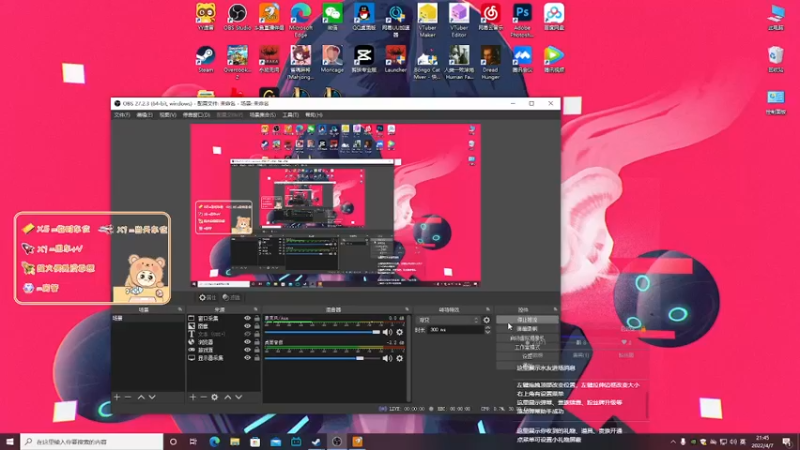Show the 文本 (GDI+) source via eye icon

pyautogui.click(x=247, y=334)
